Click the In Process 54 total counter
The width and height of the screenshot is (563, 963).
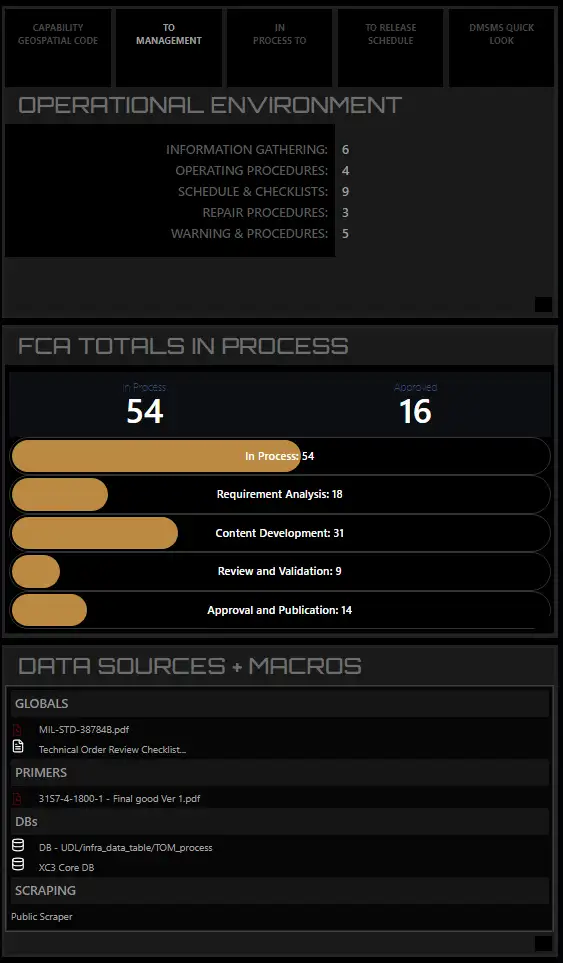tap(144, 405)
